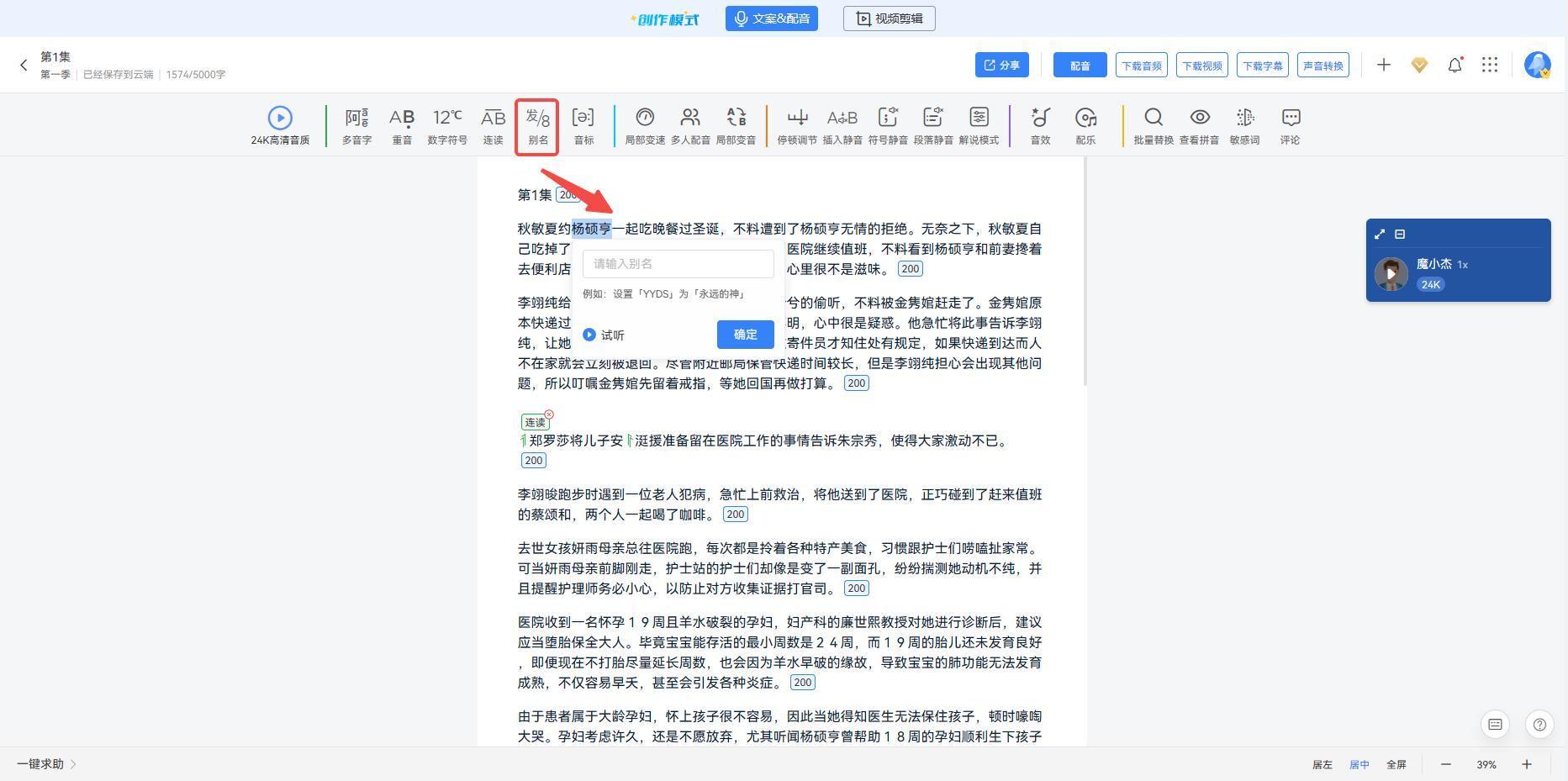Open the keyboard shortcuts round icon
The height and width of the screenshot is (781, 1568).
(1495, 724)
